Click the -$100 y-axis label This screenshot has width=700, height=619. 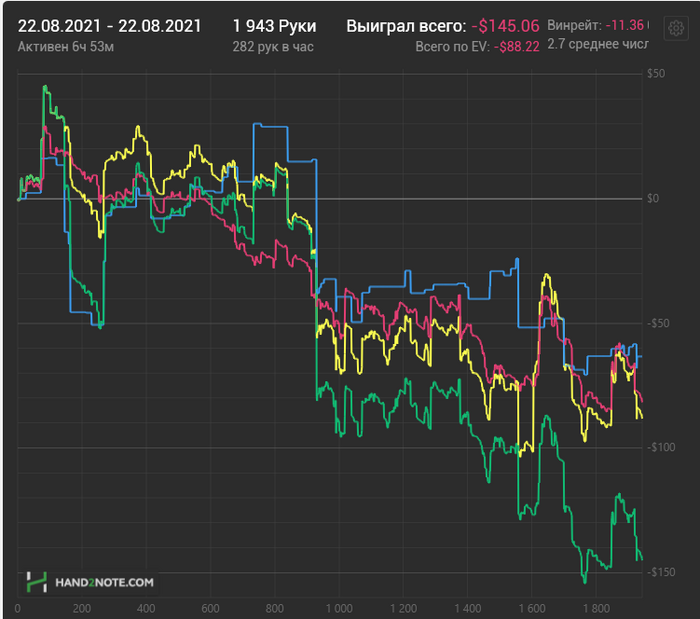(661, 447)
